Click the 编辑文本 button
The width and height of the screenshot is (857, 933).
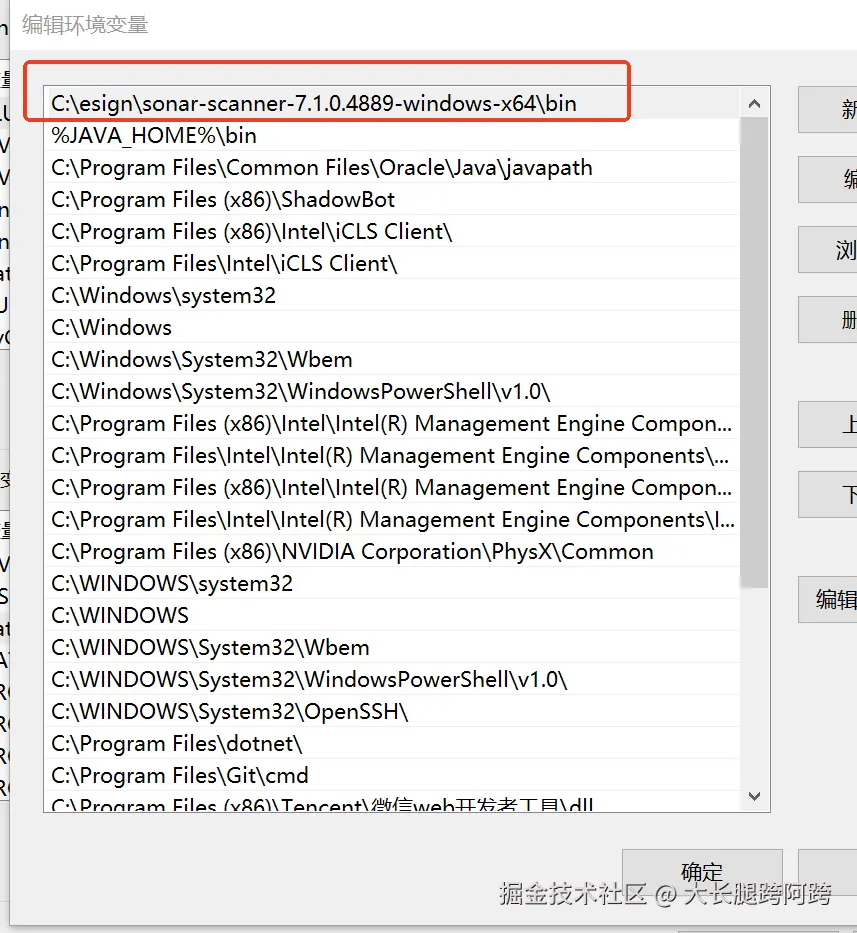pos(828,599)
